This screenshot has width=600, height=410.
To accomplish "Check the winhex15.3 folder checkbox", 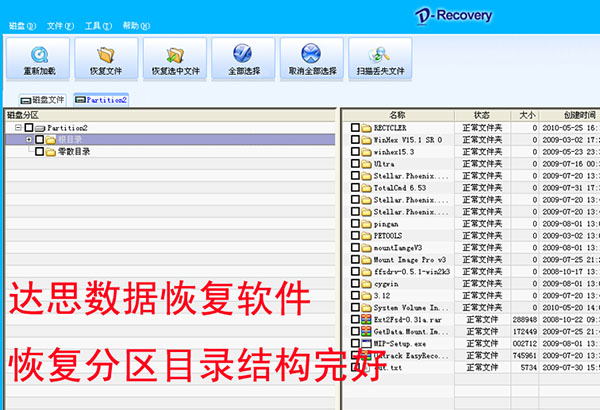I will [355, 152].
